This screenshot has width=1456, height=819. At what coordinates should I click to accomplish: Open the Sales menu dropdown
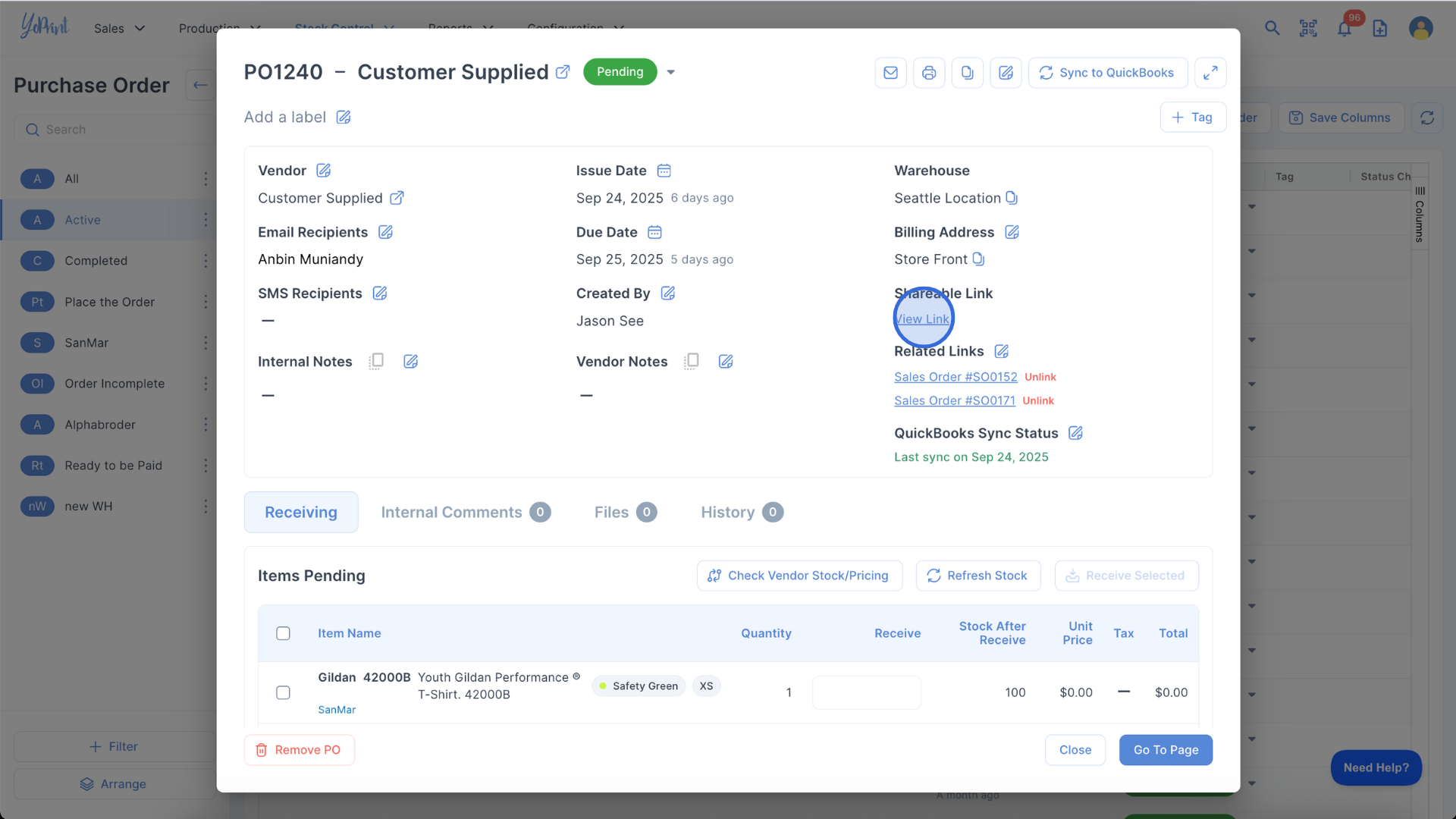[119, 28]
